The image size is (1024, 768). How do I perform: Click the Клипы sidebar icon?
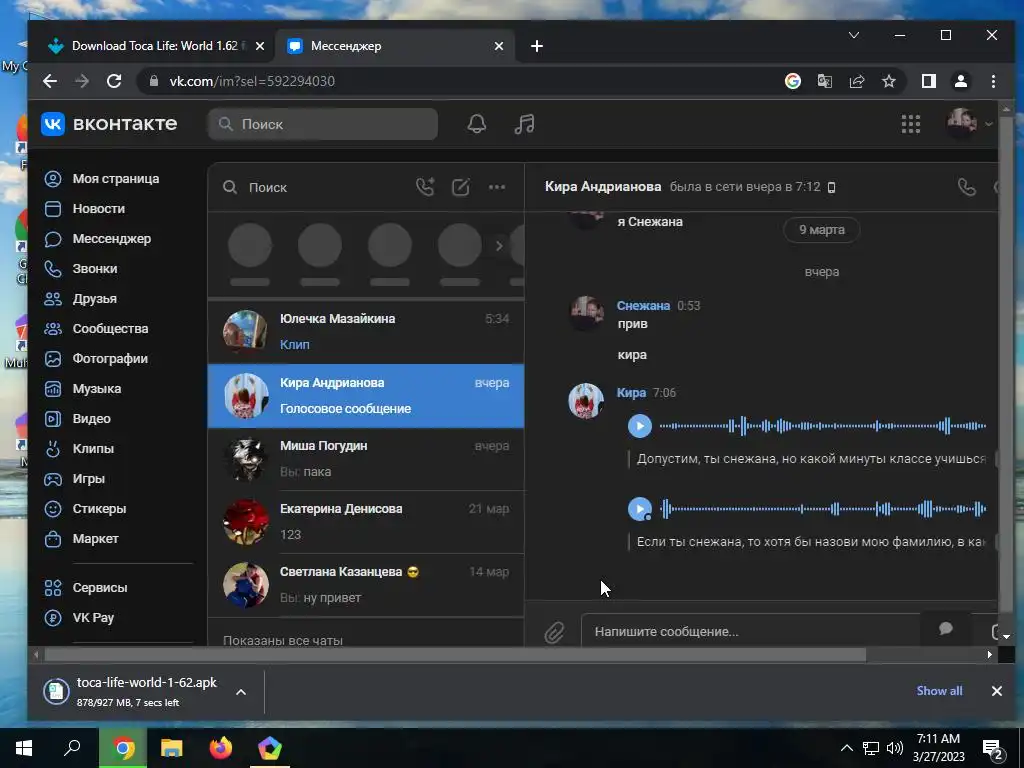tap(53, 449)
